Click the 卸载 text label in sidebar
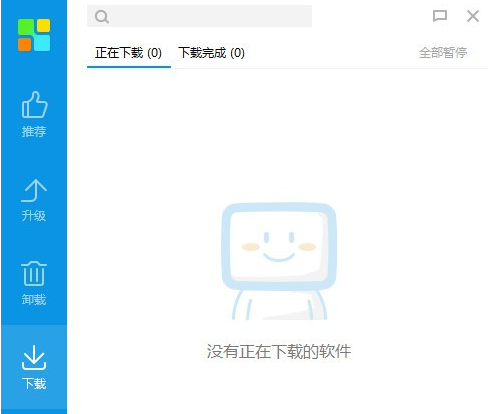The width and height of the screenshot is (488, 414). pyautogui.click(x=34, y=300)
